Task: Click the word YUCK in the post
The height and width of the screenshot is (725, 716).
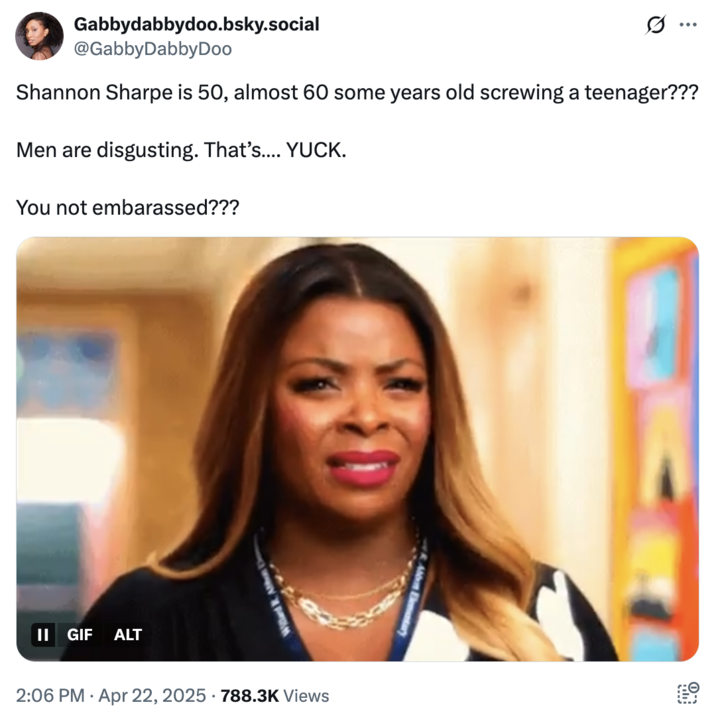Action: tap(316, 150)
